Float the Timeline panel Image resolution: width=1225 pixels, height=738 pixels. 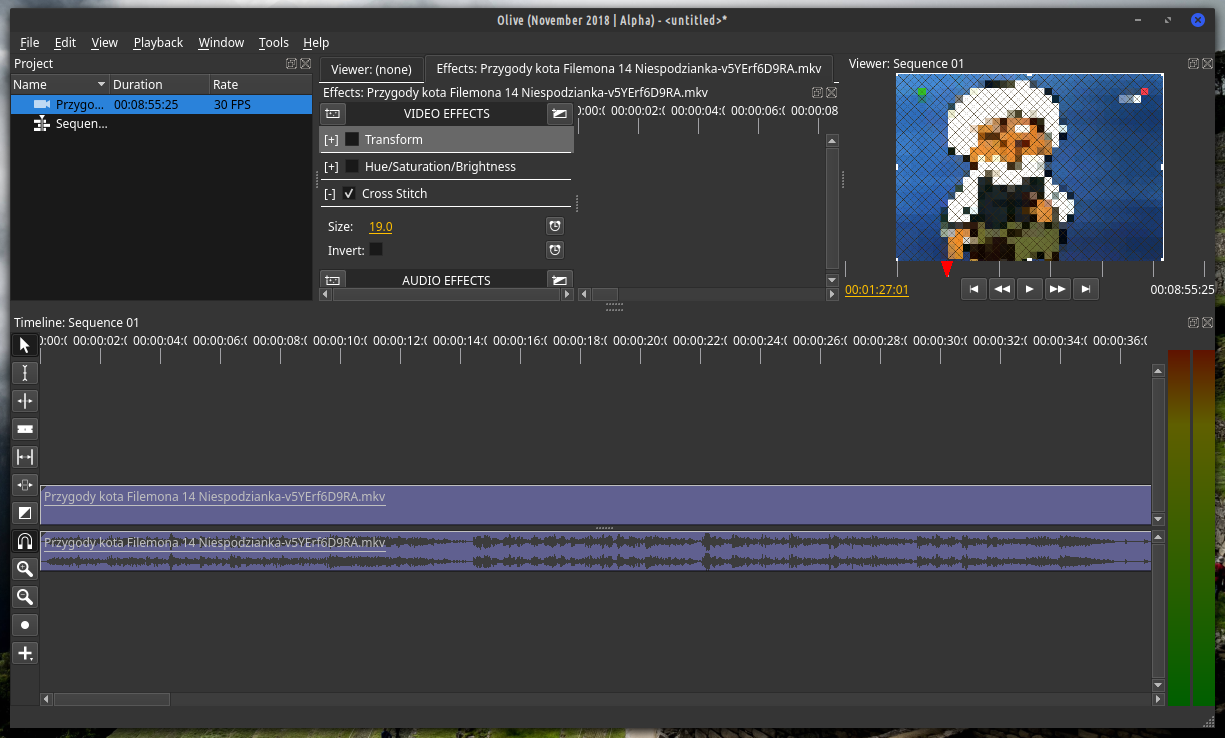pyautogui.click(x=1193, y=322)
